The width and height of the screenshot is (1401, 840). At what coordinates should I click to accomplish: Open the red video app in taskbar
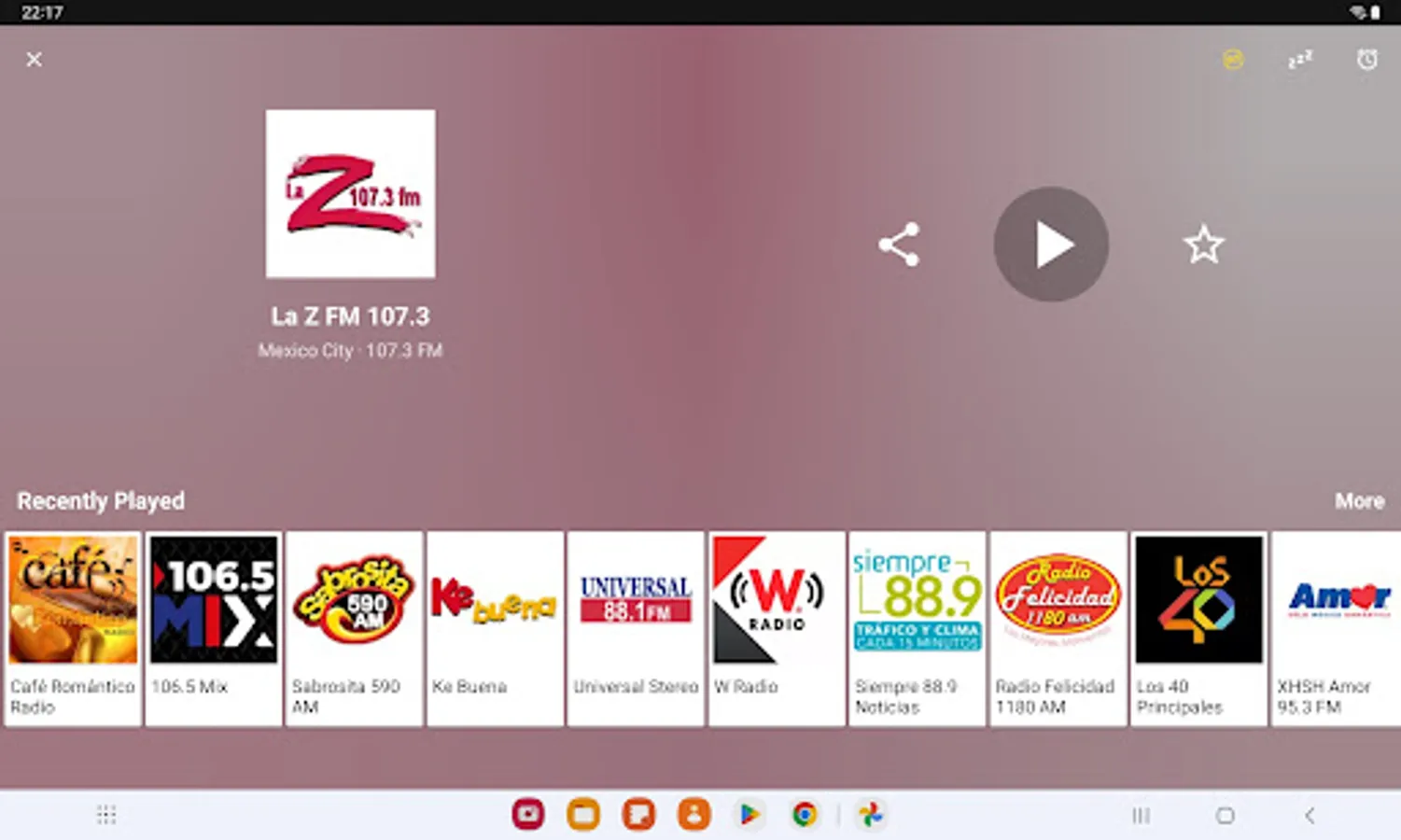pyautogui.click(x=528, y=815)
